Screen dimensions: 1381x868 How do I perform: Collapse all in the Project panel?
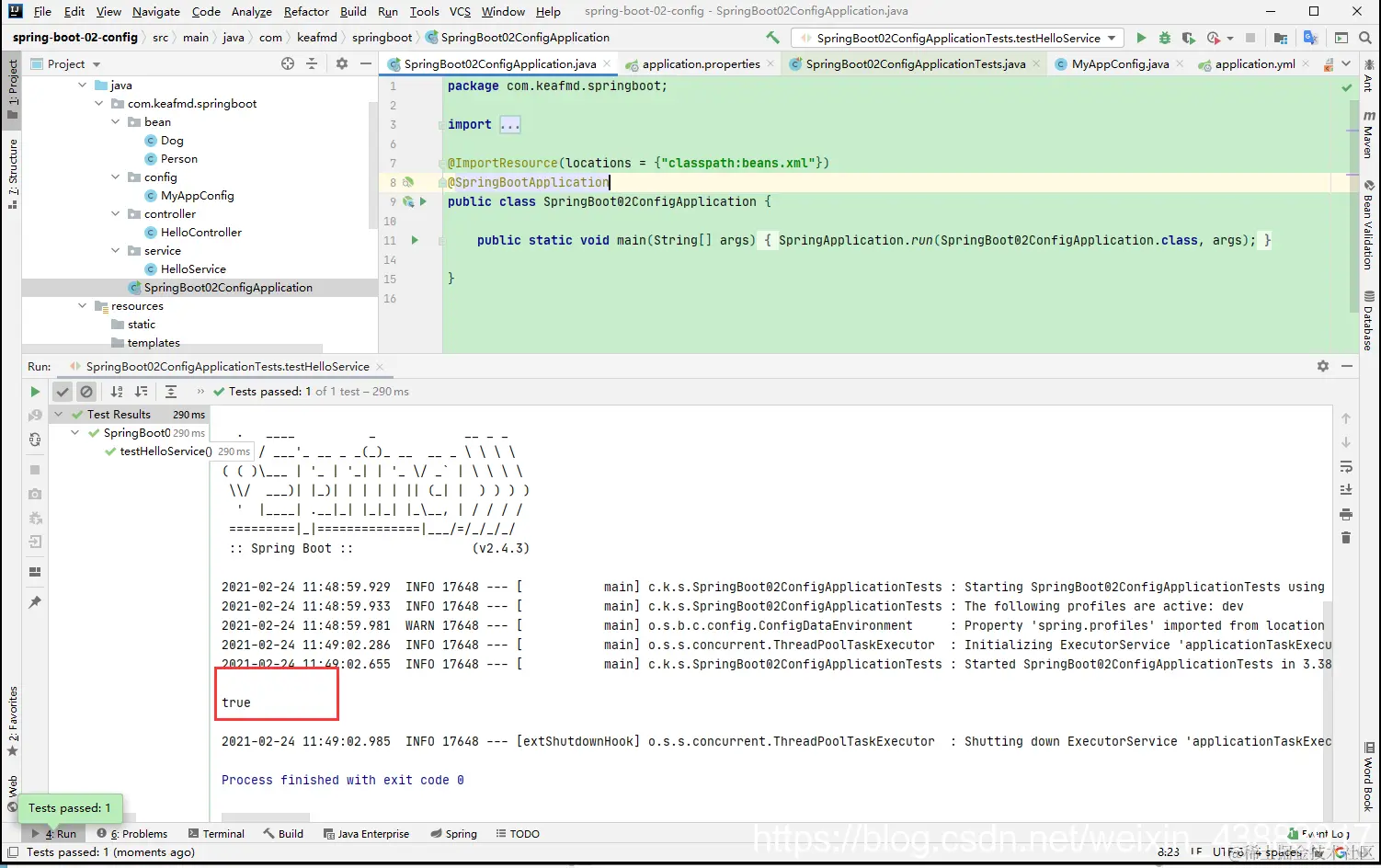312,63
